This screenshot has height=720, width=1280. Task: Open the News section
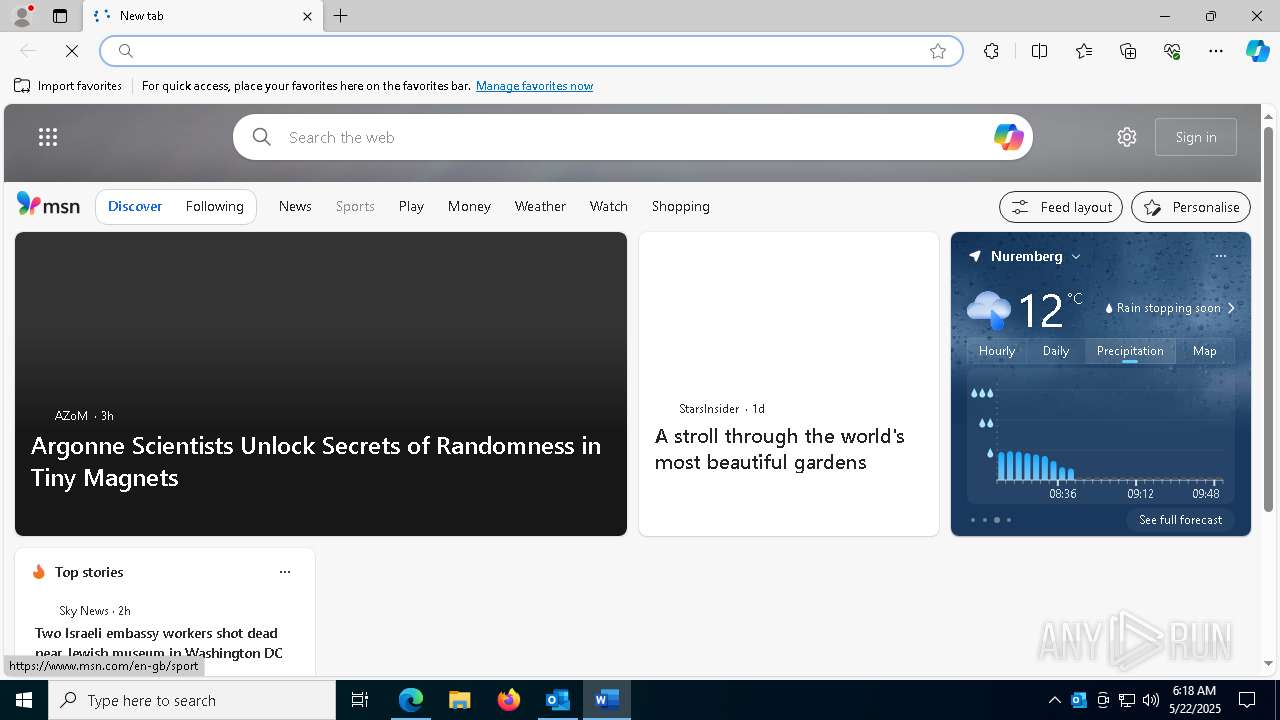(x=295, y=206)
